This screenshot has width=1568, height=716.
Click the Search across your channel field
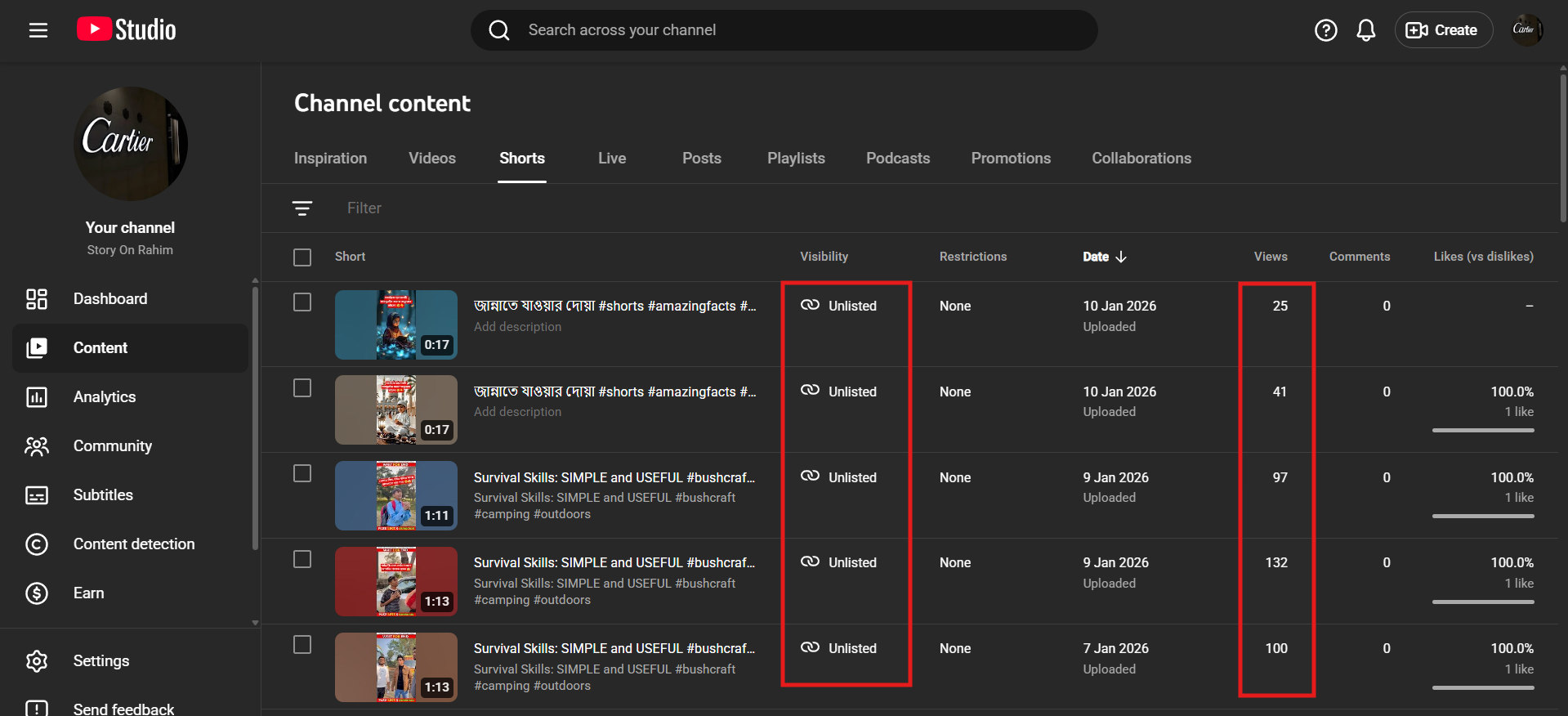(784, 30)
